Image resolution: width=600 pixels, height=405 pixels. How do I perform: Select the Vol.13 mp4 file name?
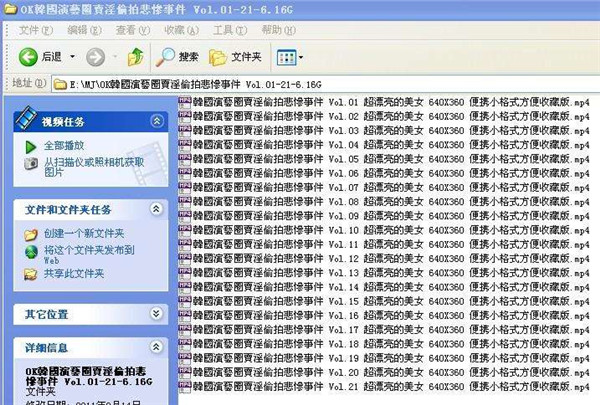click(391, 273)
